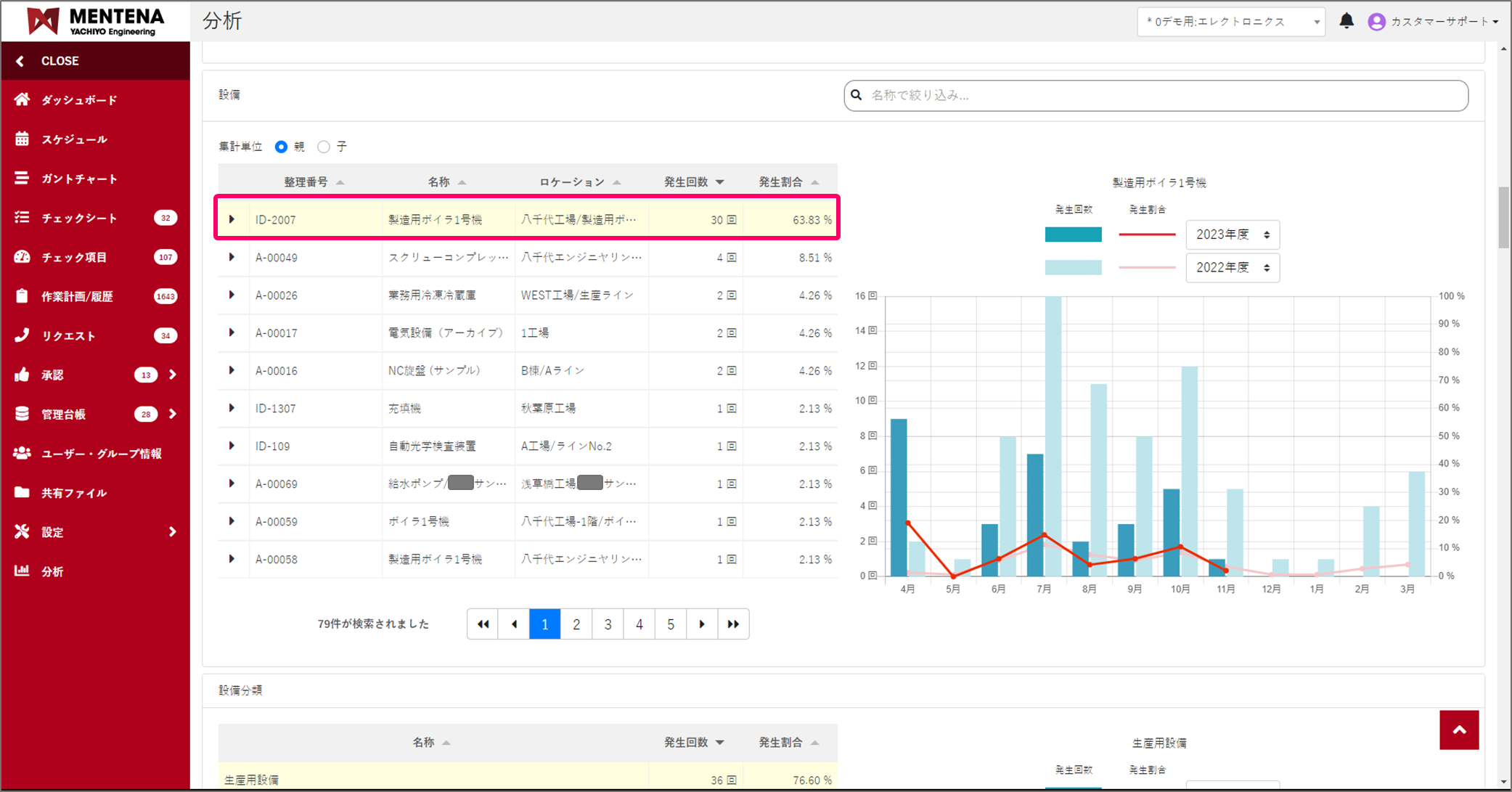Image resolution: width=1512 pixels, height=792 pixels.
Task: Open the shared files folder icon
Action: pos(23,492)
